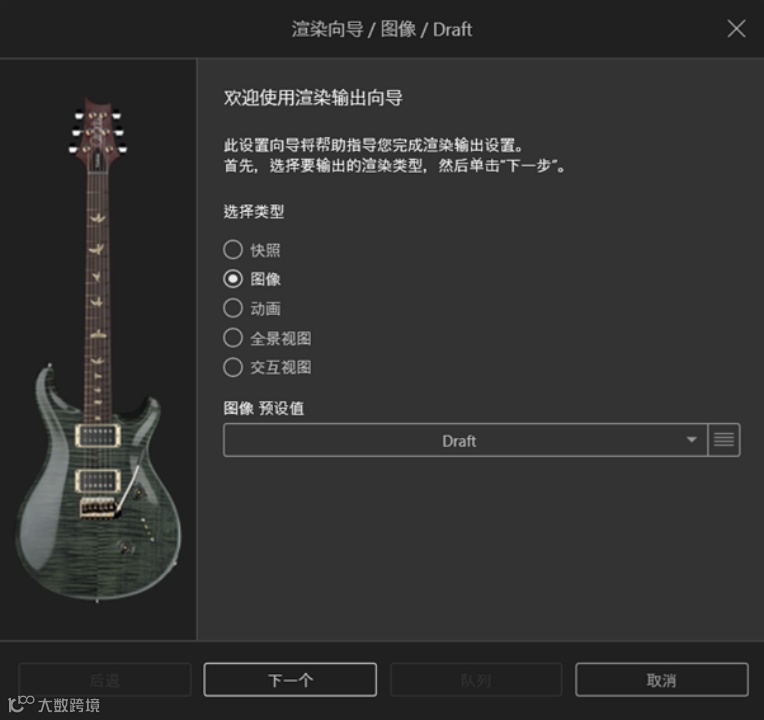Click the 图像 label text next to radio
Screen dimensions: 764x720
point(266,279)
